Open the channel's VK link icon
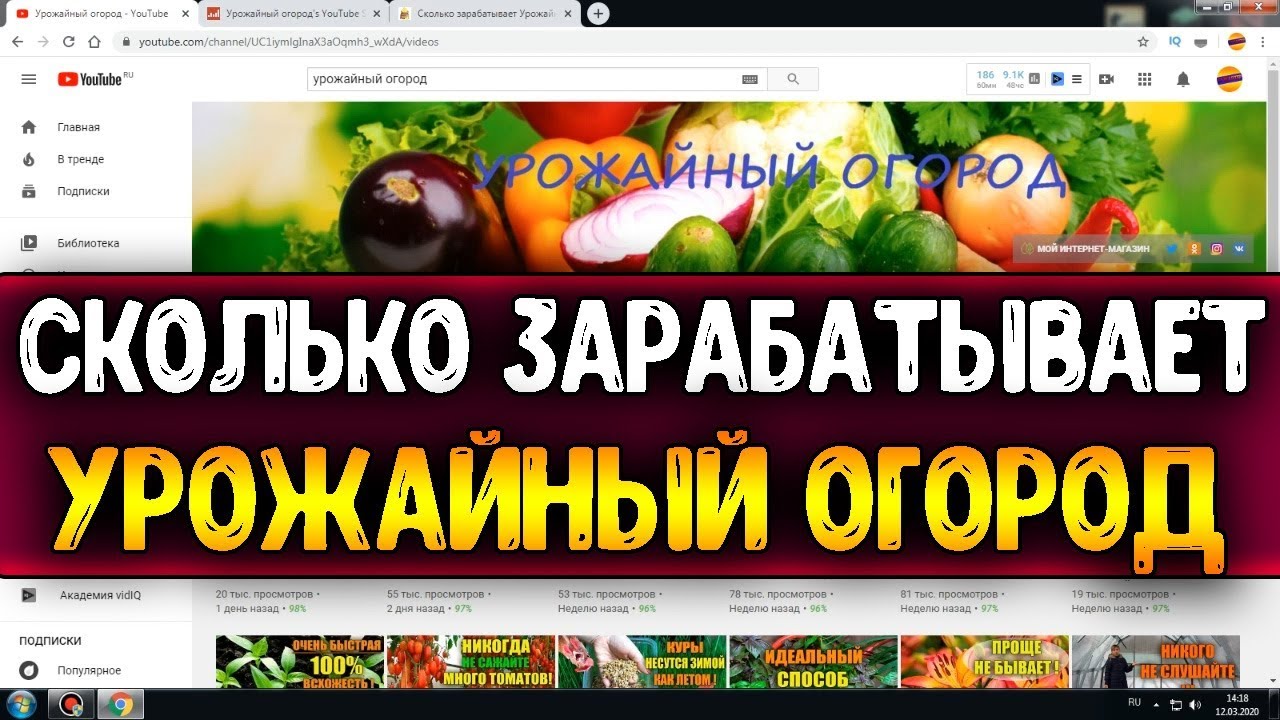The width and height of the screenshot is (1280, 720). (1240, 248)
